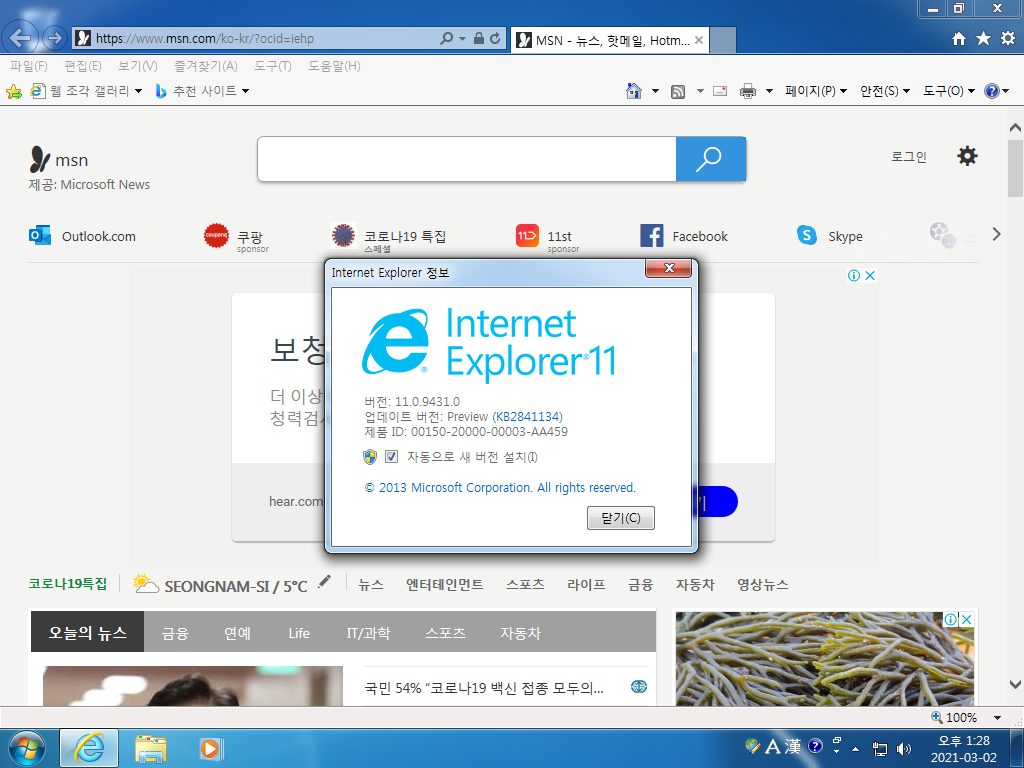
Task: Expand the address bar autocomplete dropdown arrow
Action: (x=462, y=39)
